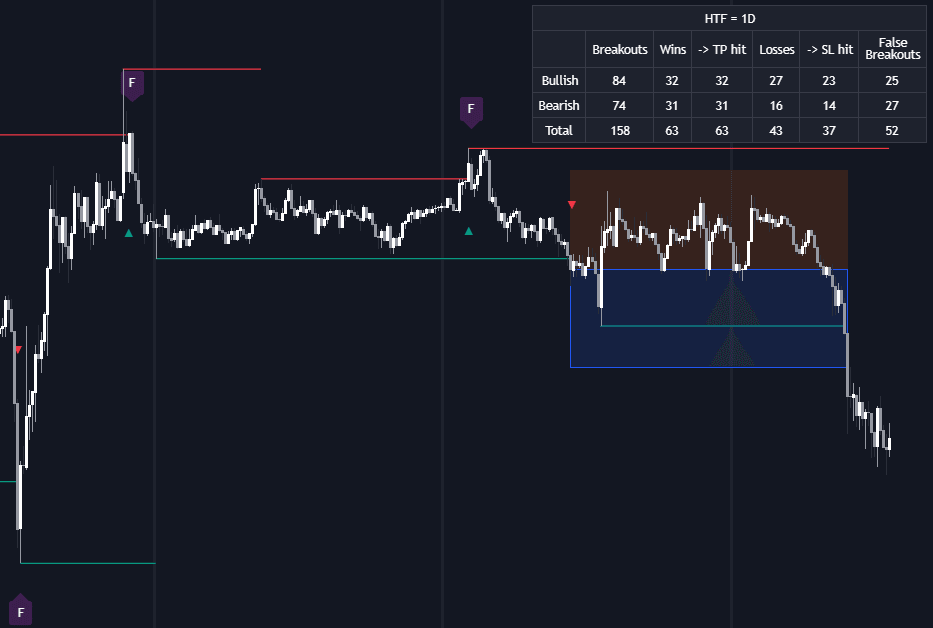Select the topmost red line beside the upper F label
Image resolution: width=933 pixels, height=628 pixels.
[x=192, y=69]
